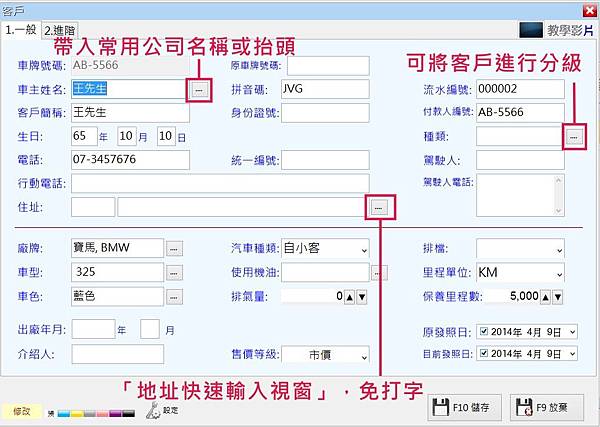The height and width of the screenshot is (427, 600).
Task: Decrease 排氣量 with down arrow
Action: pos(362,297)
